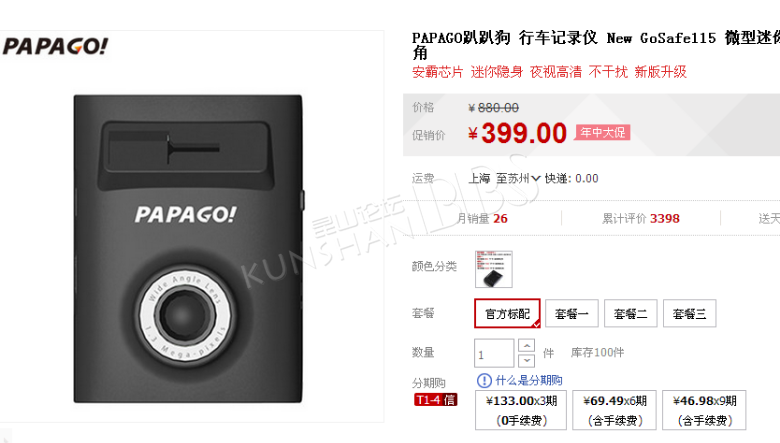This screenshot has height=443, width=780.
Task: Click the main dashcam product image
Action: click(x=188, y=249)
